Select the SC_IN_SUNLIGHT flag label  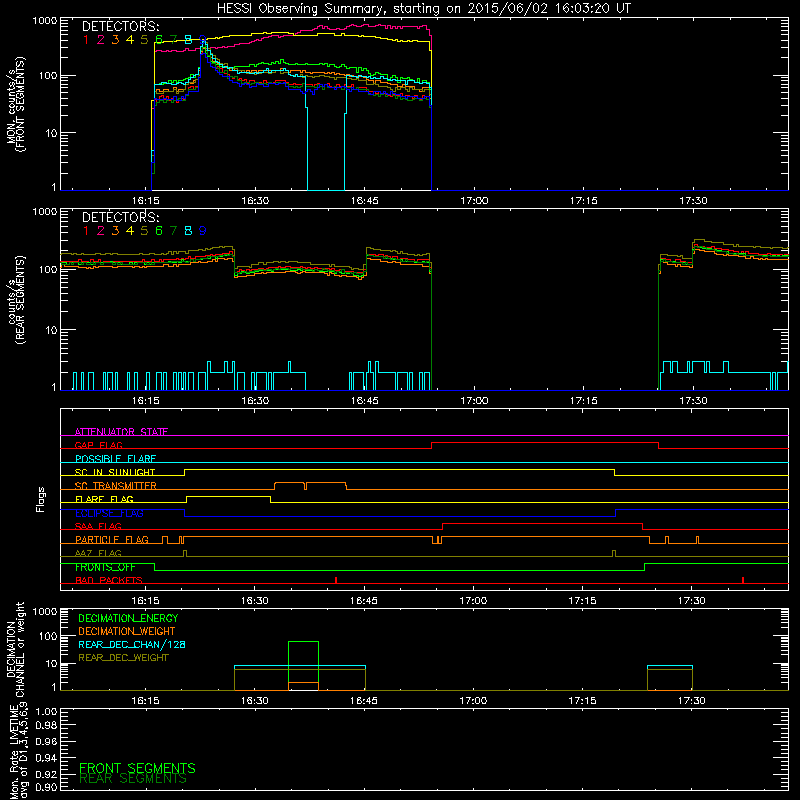[x=115, y=472]
